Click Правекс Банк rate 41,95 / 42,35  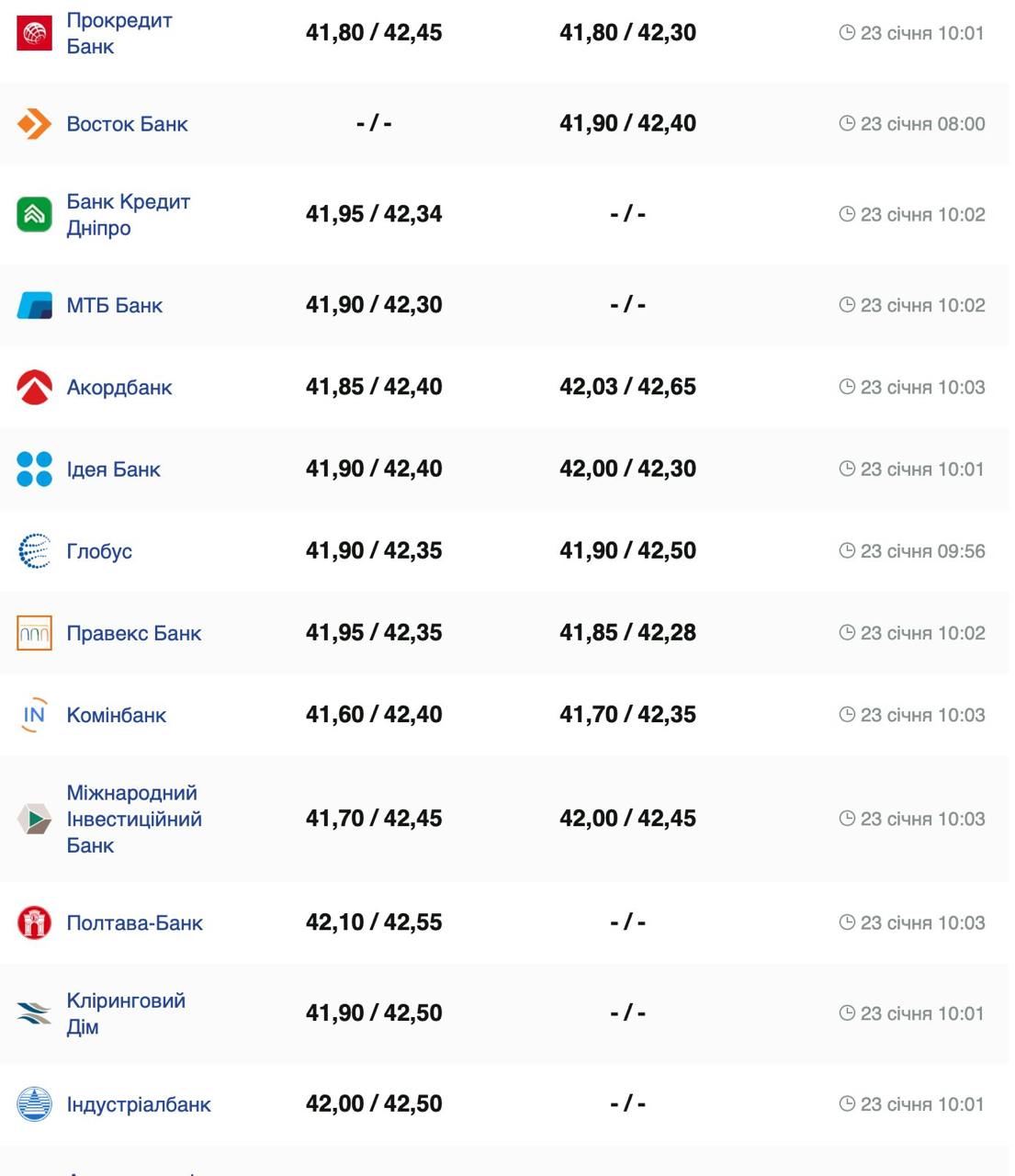click(374, 633)
